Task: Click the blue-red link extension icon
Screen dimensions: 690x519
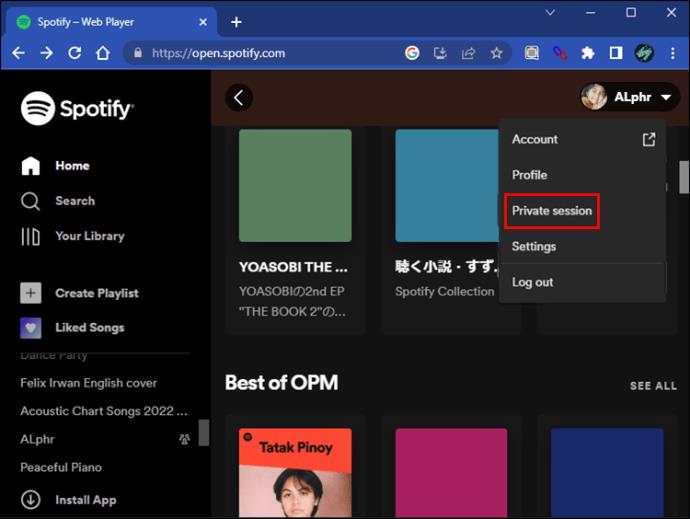Action: click(560, 53)
